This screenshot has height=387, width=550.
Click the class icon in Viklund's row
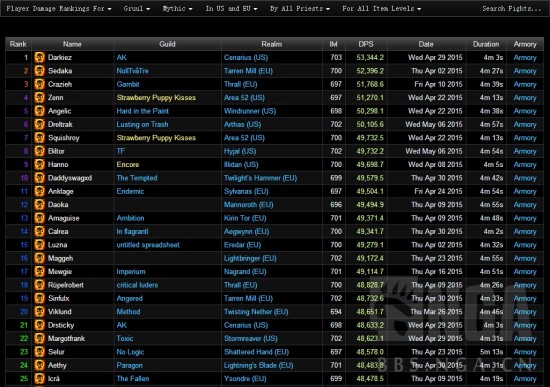[x=39, y=312]
